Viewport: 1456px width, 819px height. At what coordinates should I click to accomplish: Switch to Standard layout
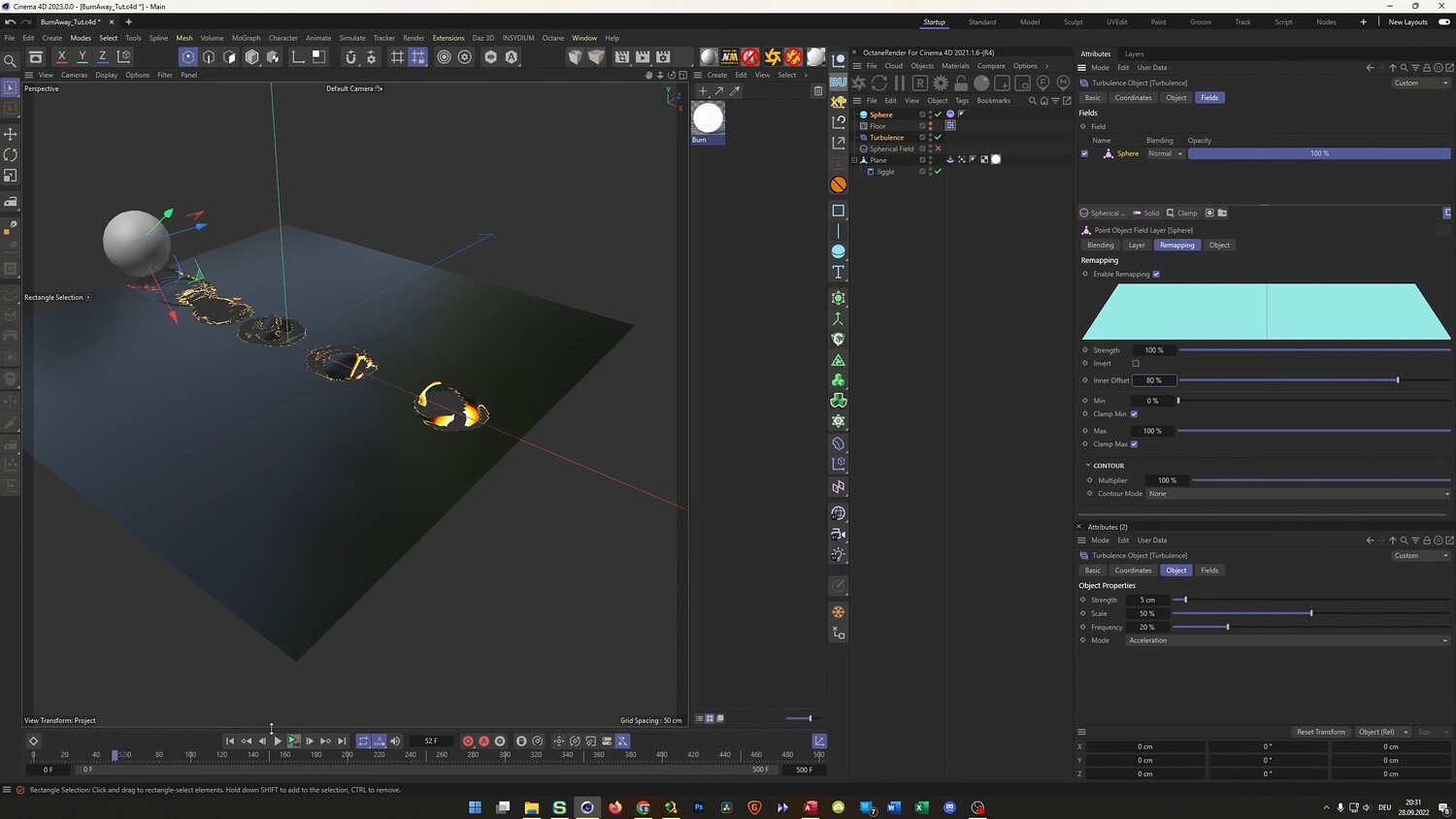click(982, 22)
